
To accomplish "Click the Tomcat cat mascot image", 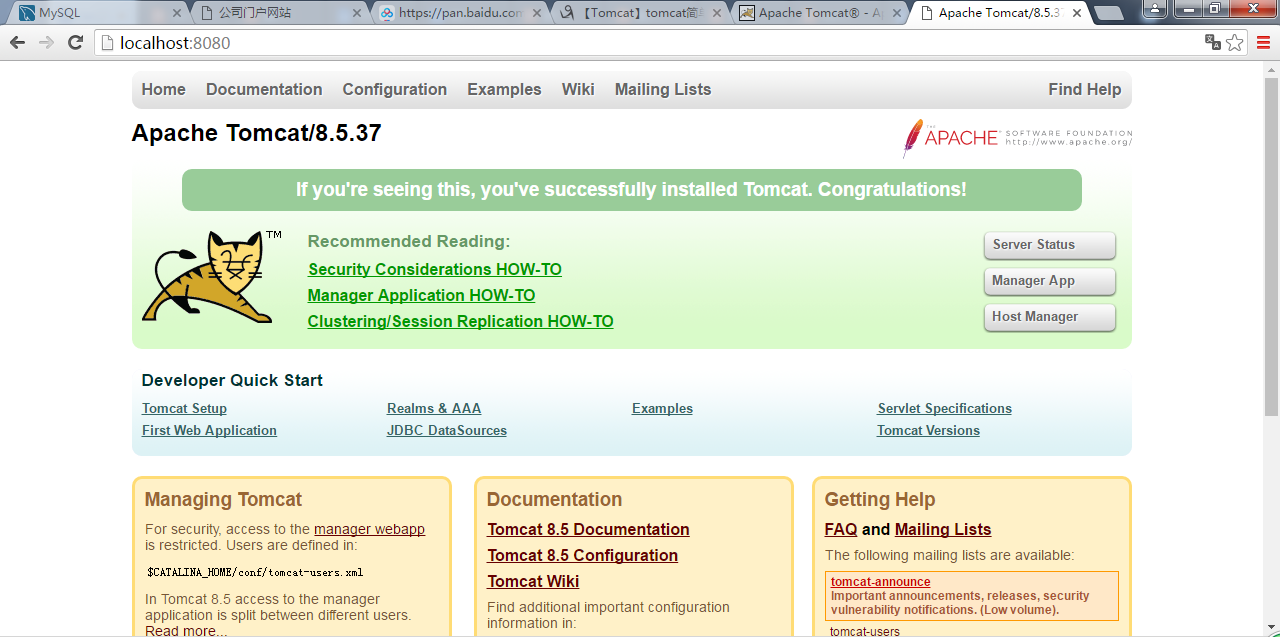I will (213, 276).
